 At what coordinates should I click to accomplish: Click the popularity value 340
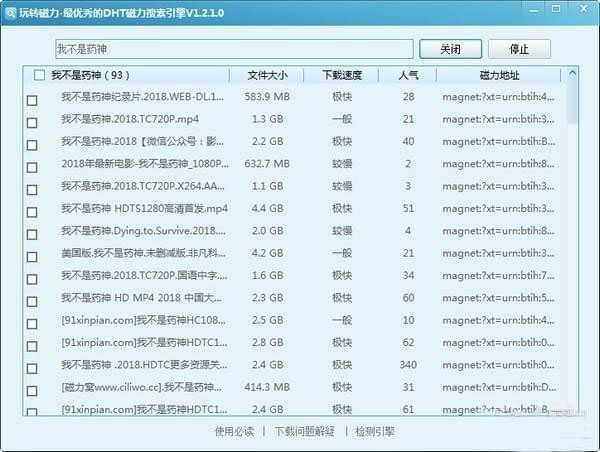pos(408,365)
